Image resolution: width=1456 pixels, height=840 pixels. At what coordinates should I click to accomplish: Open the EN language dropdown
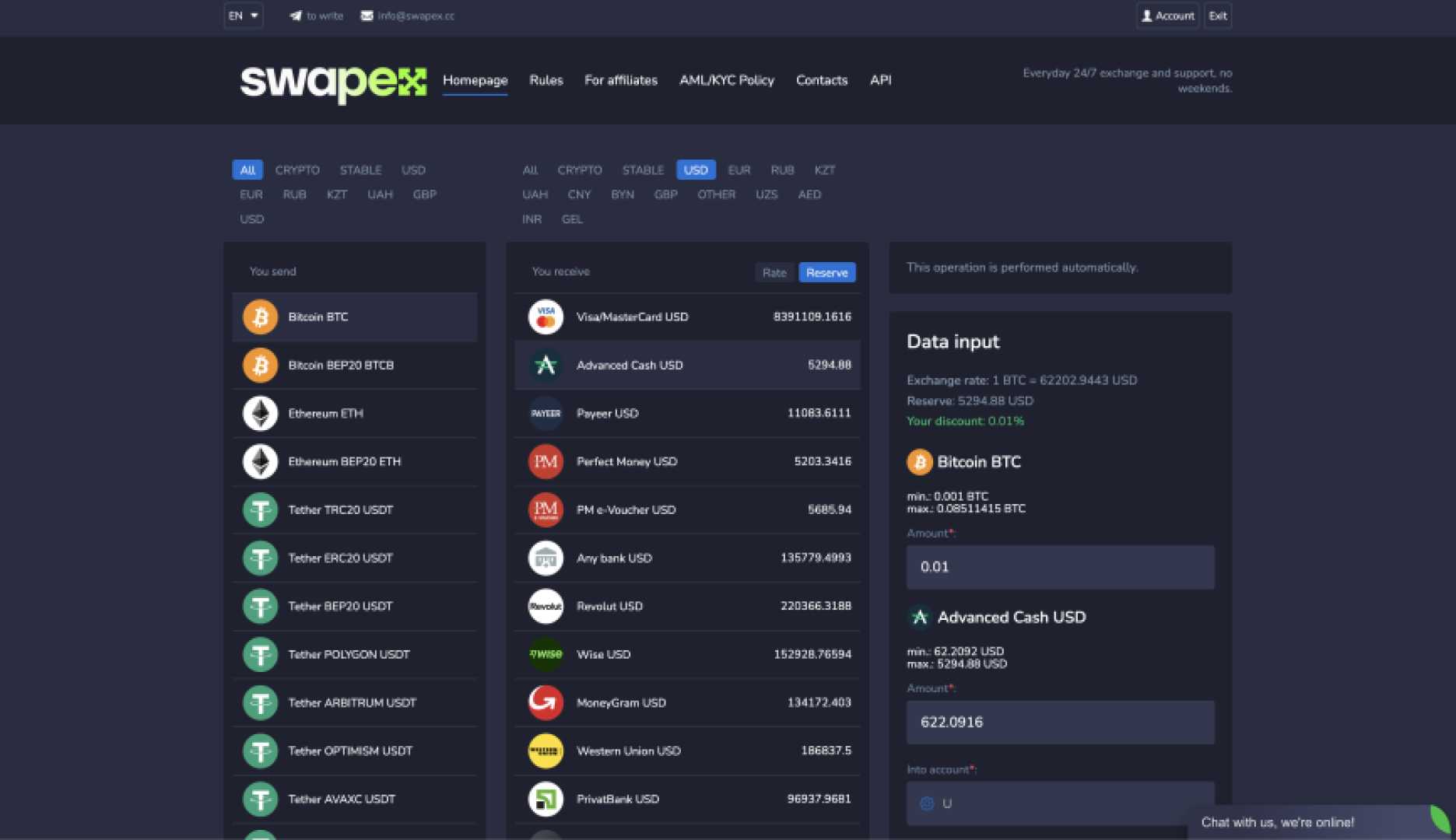[x=244, y=16]
